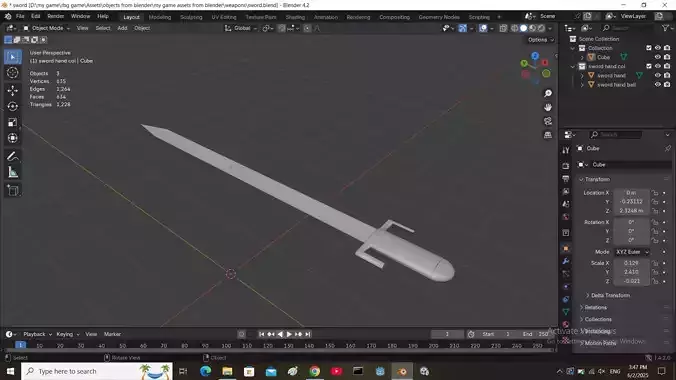Toggle camera view icon in viewport
Image resolution: width=676 pixels, height=380 pixels.
click(x=548, y=121)
